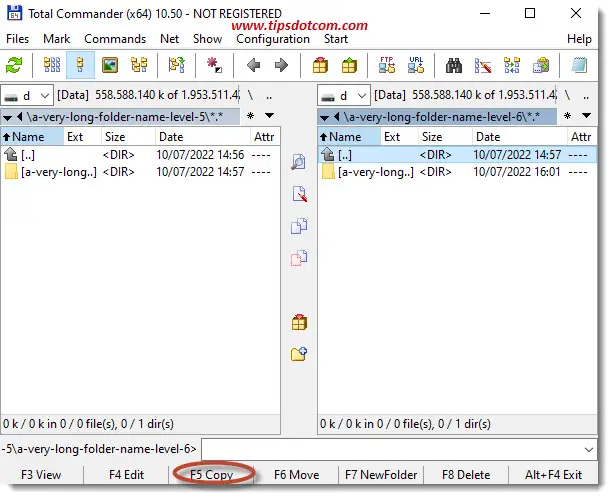
Task: Open the Configuration menu
Action: pos(273,39)
